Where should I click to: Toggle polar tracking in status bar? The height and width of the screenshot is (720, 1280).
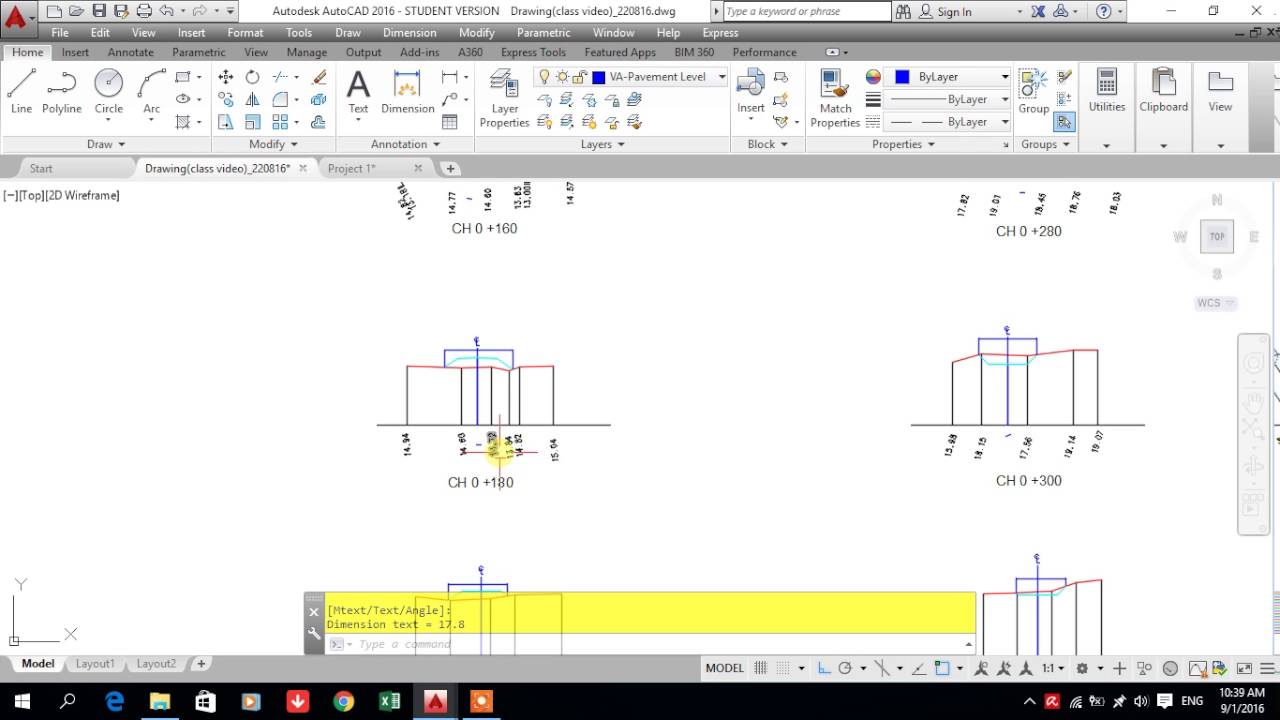(845, 668)
